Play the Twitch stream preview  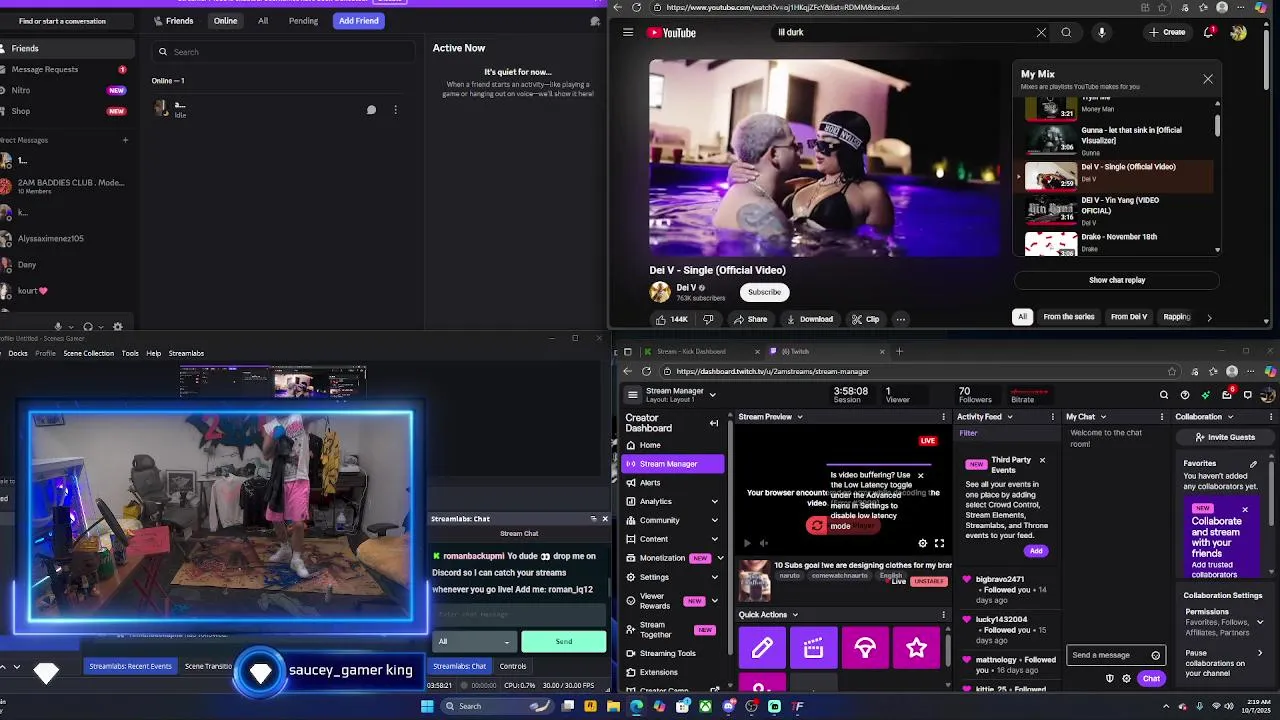click(747, 543)
